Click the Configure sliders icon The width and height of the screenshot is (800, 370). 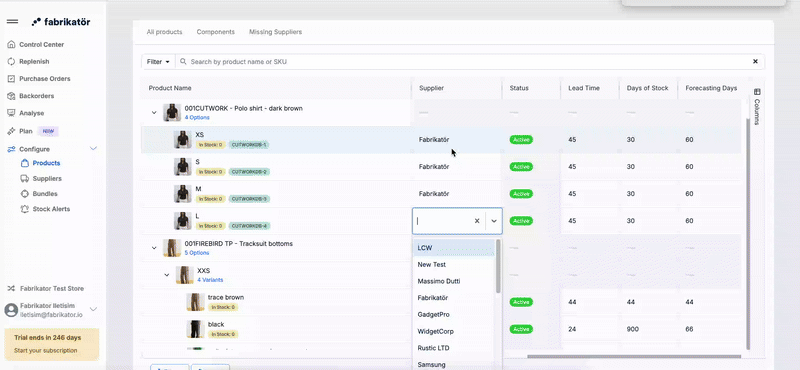point(11,149)
